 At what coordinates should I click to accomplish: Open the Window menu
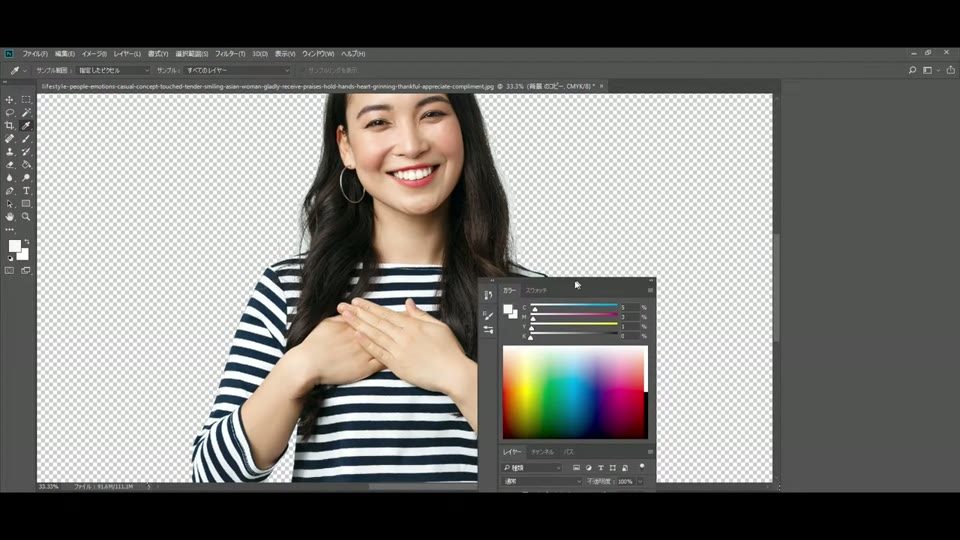[x=318, y=54]
